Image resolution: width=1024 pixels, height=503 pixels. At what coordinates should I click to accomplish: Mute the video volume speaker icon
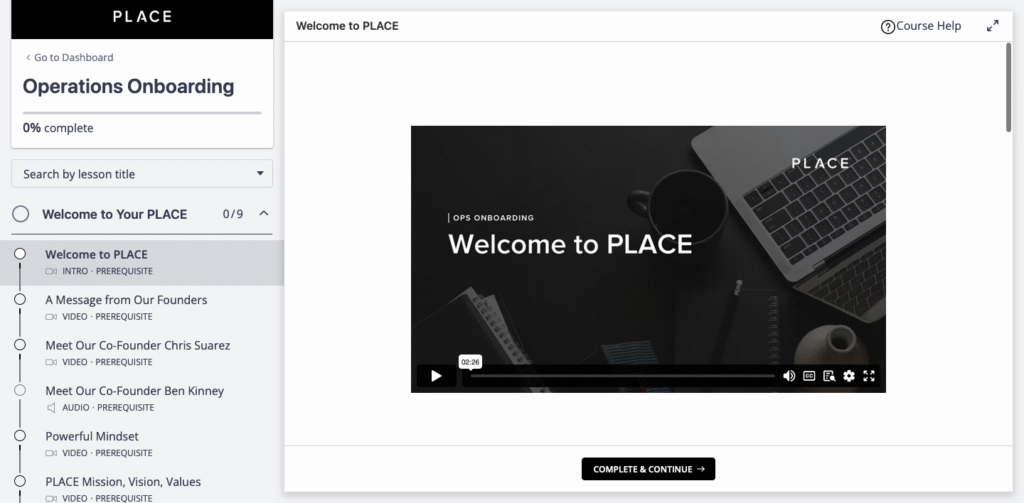789,376
